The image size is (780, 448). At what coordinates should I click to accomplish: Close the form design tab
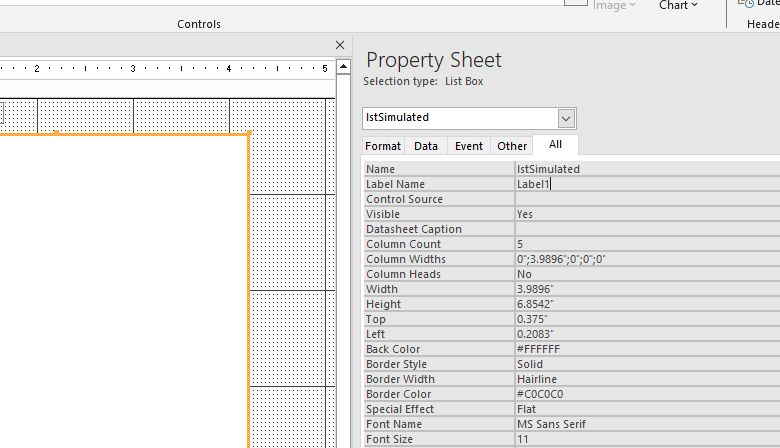pos(340,45)
